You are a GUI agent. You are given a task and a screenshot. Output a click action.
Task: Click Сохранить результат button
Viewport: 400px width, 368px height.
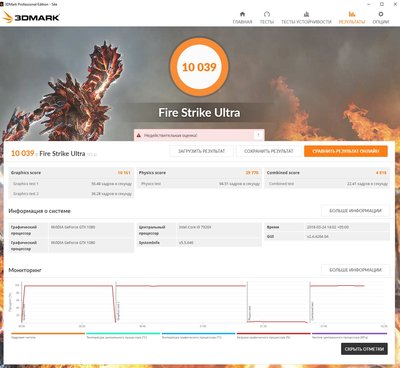(269, 151)
